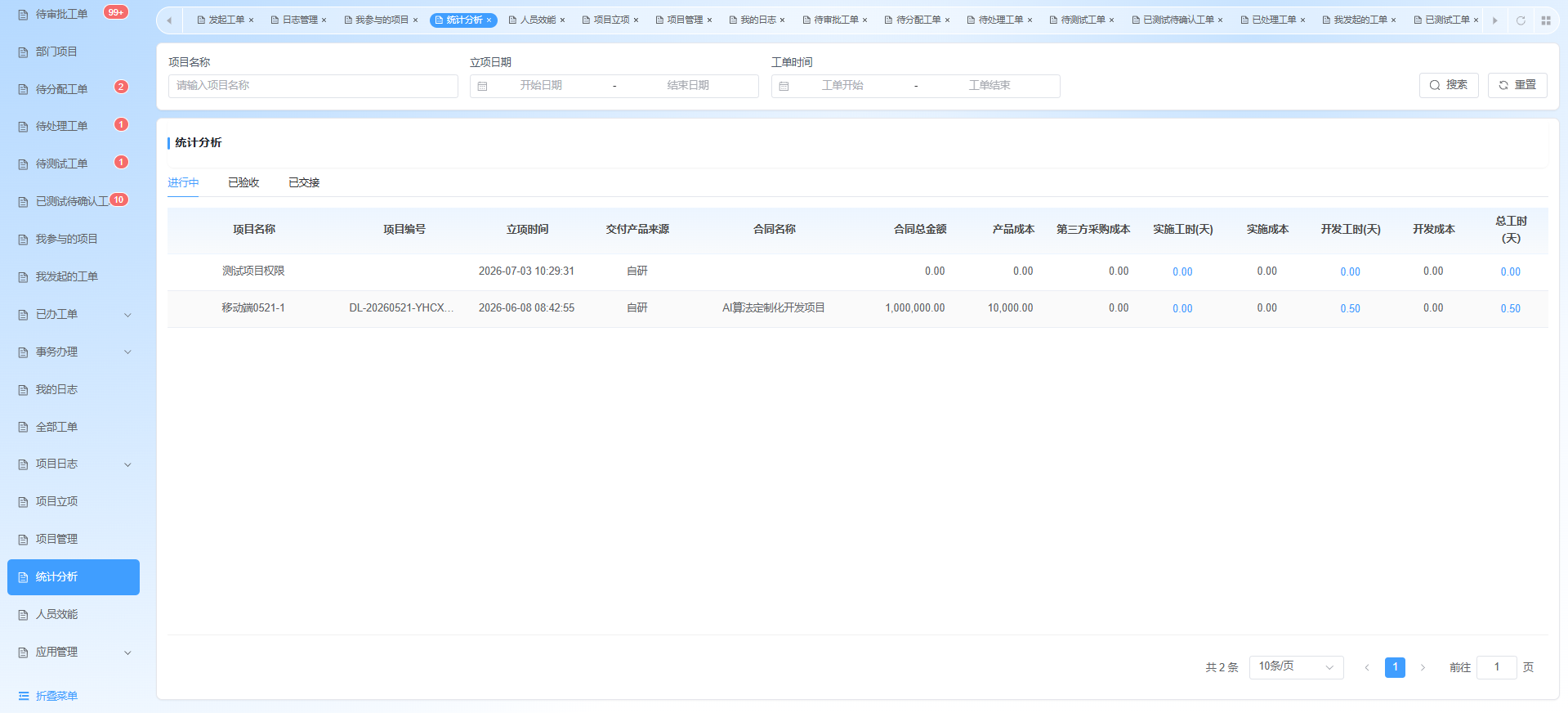Click the 开始日期 start date field
Image resolution: width=1568 pixels, height=713 pixels.
tap(541, 86)
